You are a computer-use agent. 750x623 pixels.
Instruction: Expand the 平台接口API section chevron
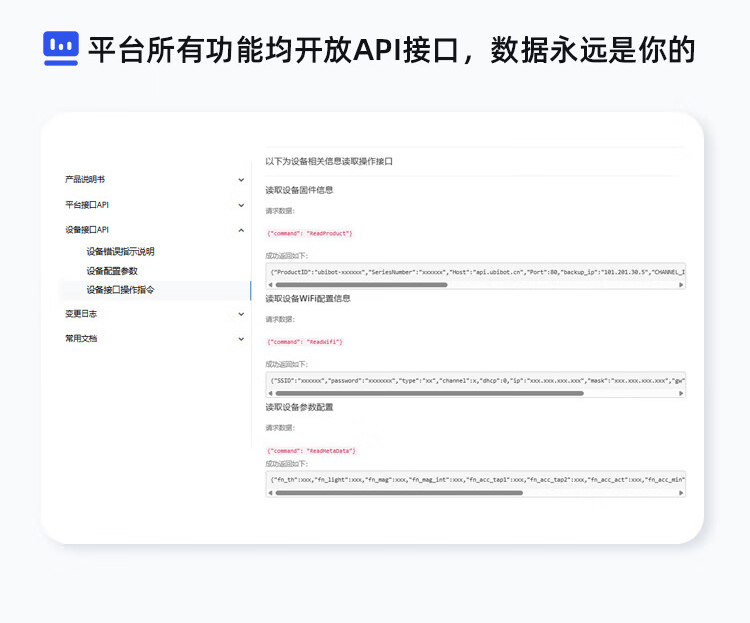pyautogui.click(x=241, y=205)
